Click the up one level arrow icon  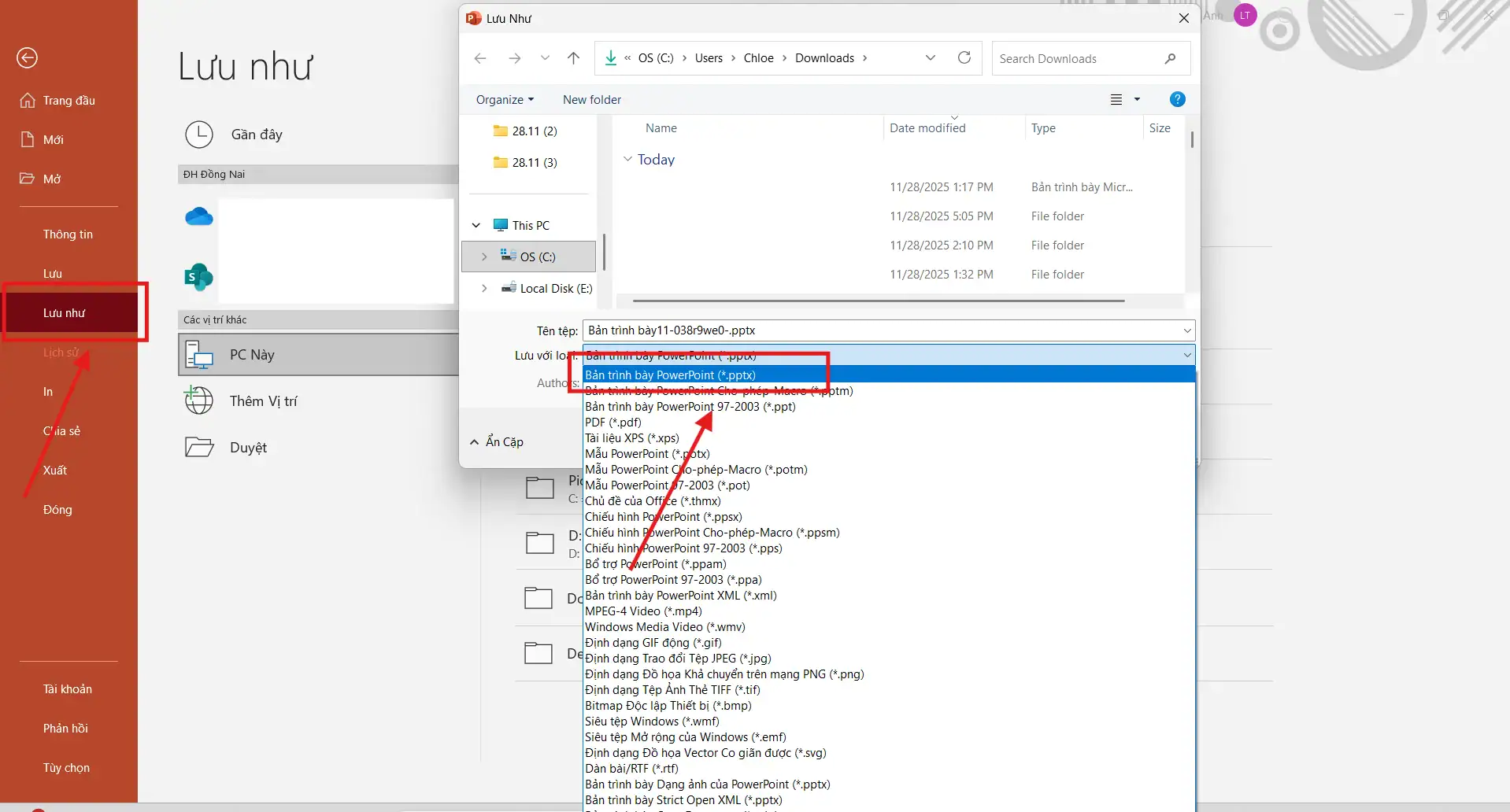click(573, 57)
